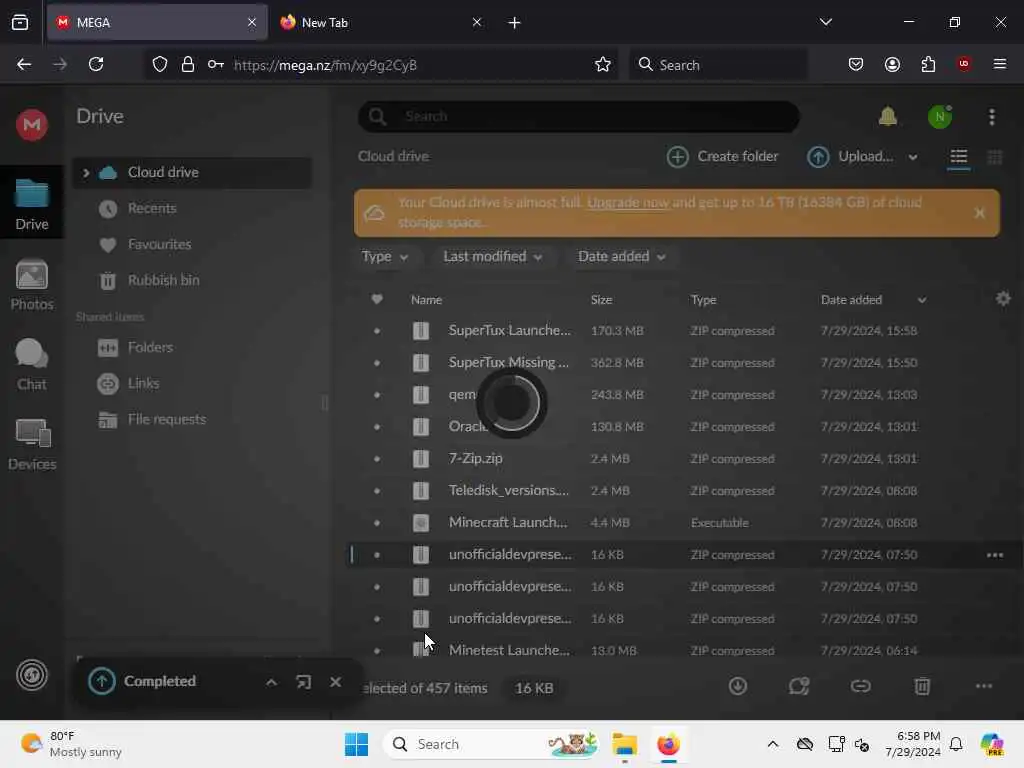Screen dimensions: 1024x768
Task: Bookmark this page with star
Action: point(603,64)
